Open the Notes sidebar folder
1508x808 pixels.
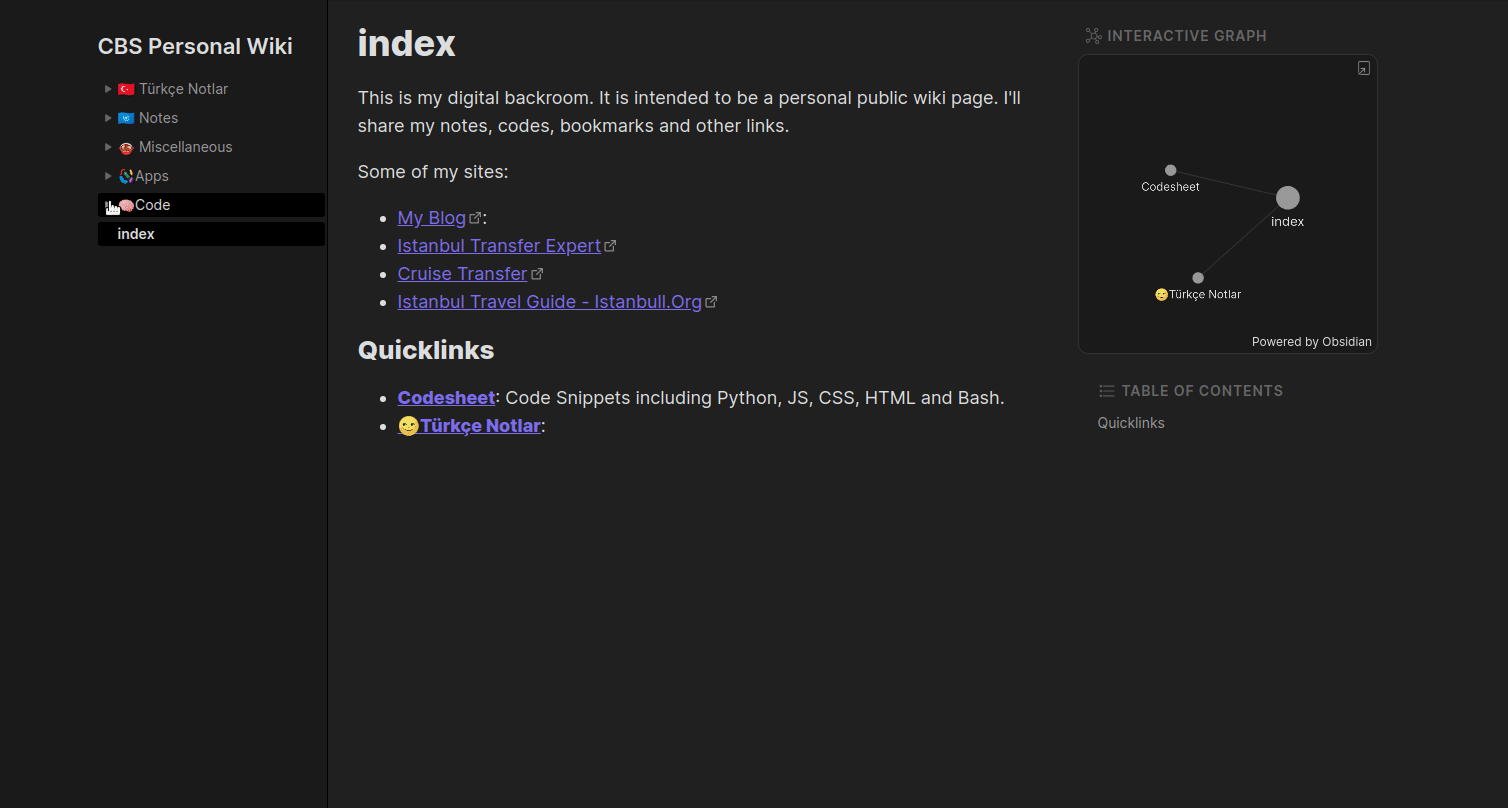(211, 118)
